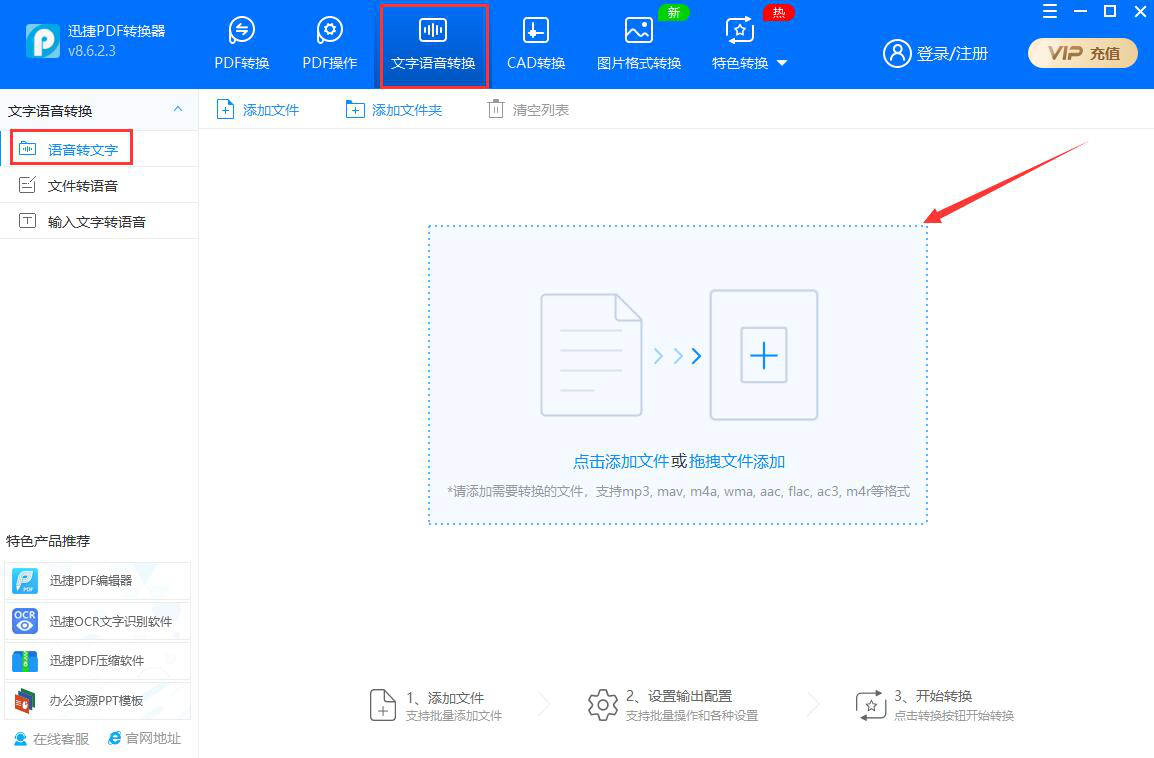Click step 3 开始转换 icon
Image resolution: width=1154 pixels, height=758 pixels.
871,705
